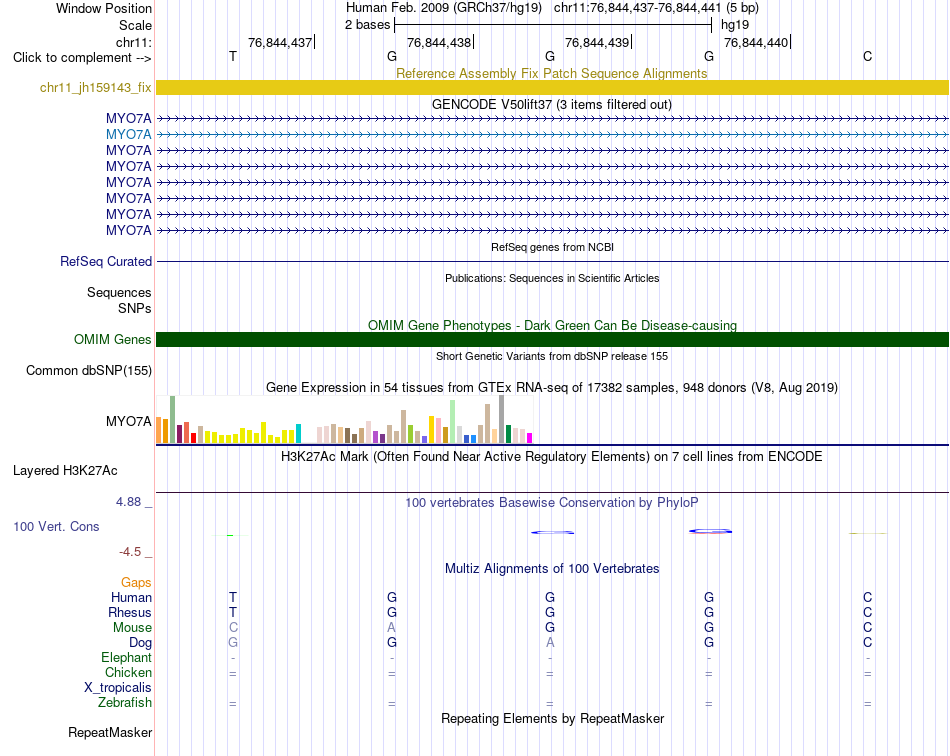Click the cyan bar in the GTEx chart

point(298,434)
